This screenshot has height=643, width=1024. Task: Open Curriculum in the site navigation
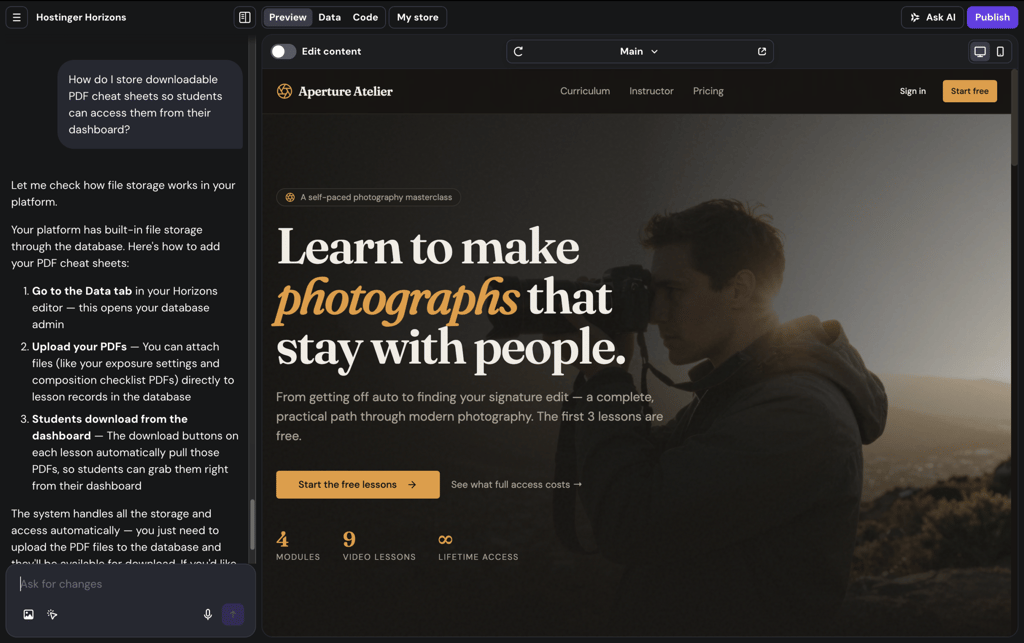584,91
